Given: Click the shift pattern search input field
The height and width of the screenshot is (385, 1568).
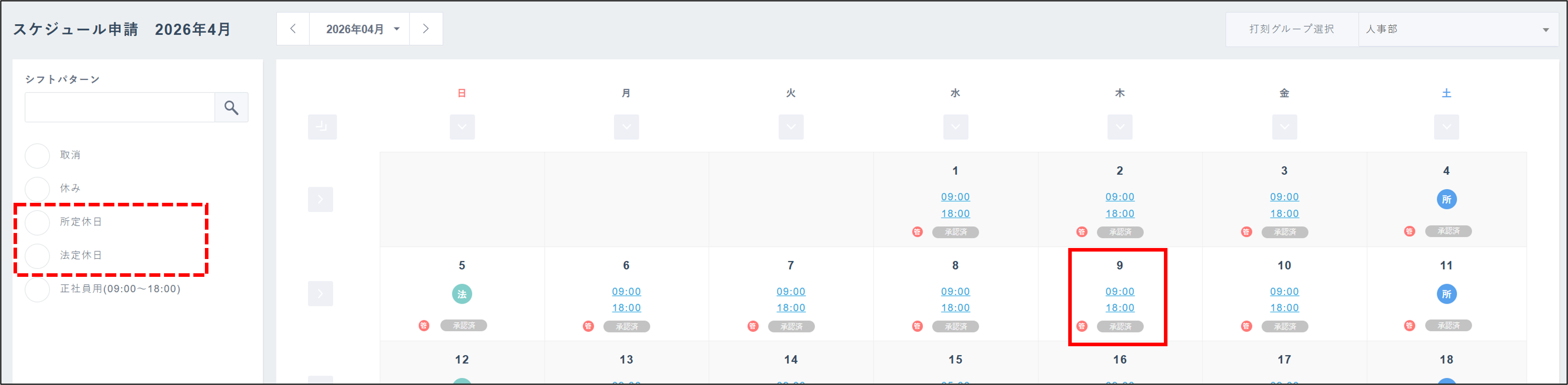Looking at the screenshot, I should [x=120, y=108].
